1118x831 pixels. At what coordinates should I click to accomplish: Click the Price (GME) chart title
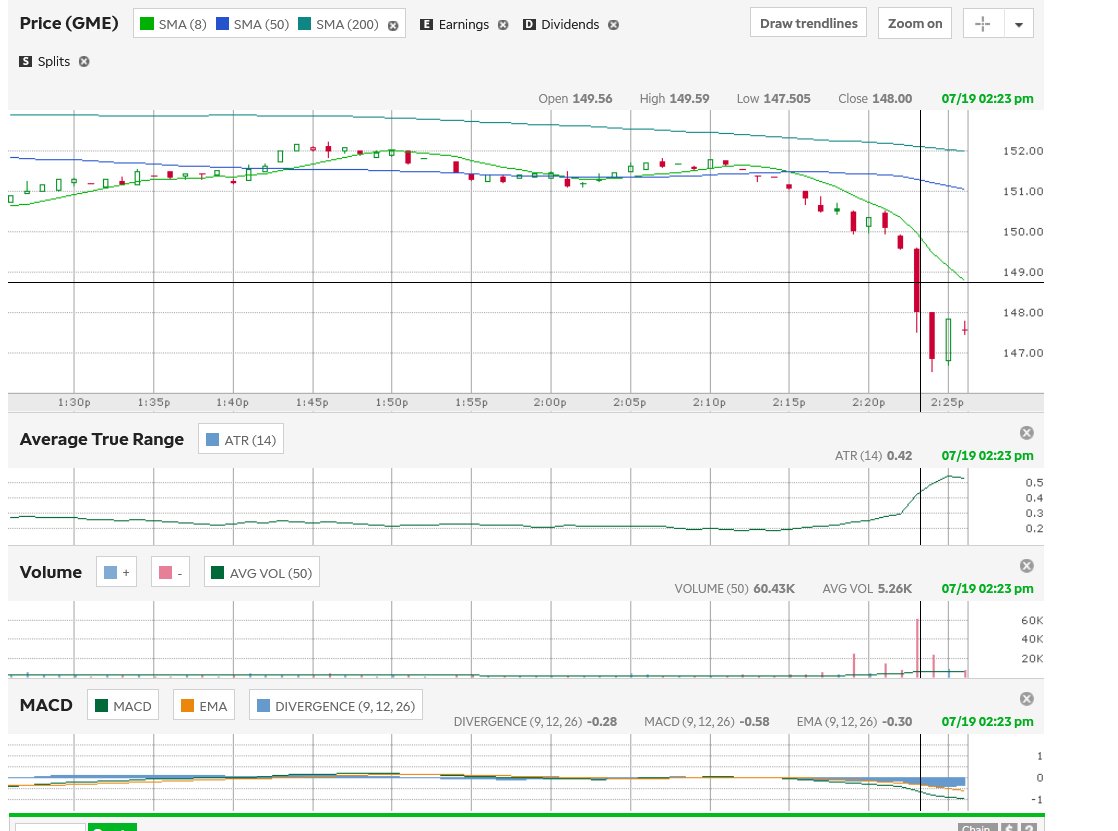coord(69,24)
